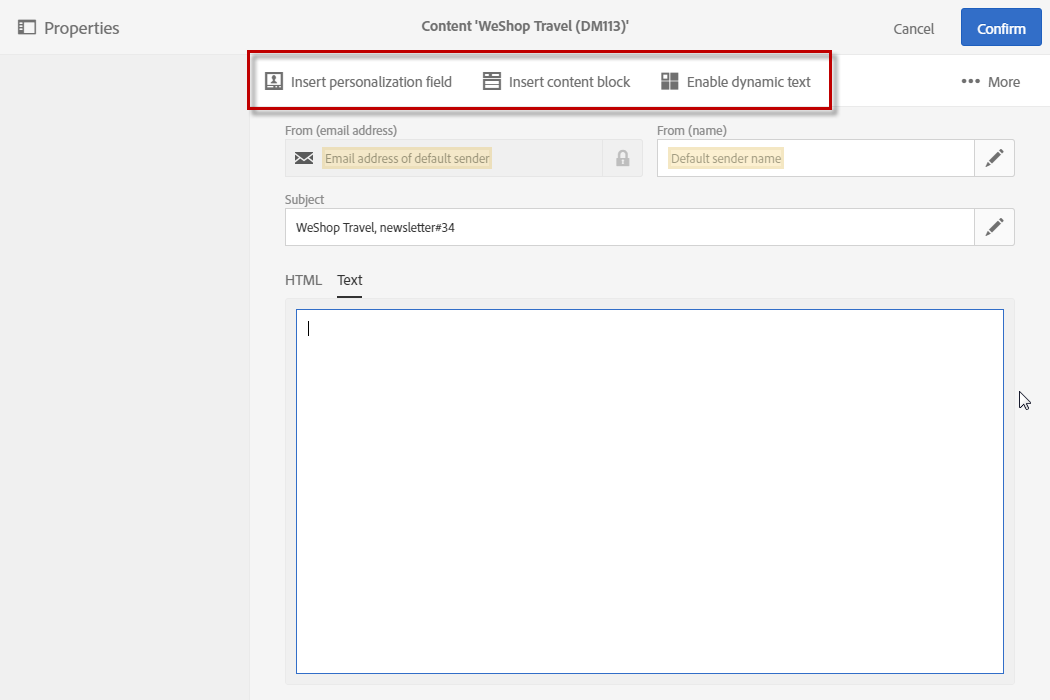Click the lock icon on the email field
The height and width of the screenshot is (700, 1050).
(622, 158)
